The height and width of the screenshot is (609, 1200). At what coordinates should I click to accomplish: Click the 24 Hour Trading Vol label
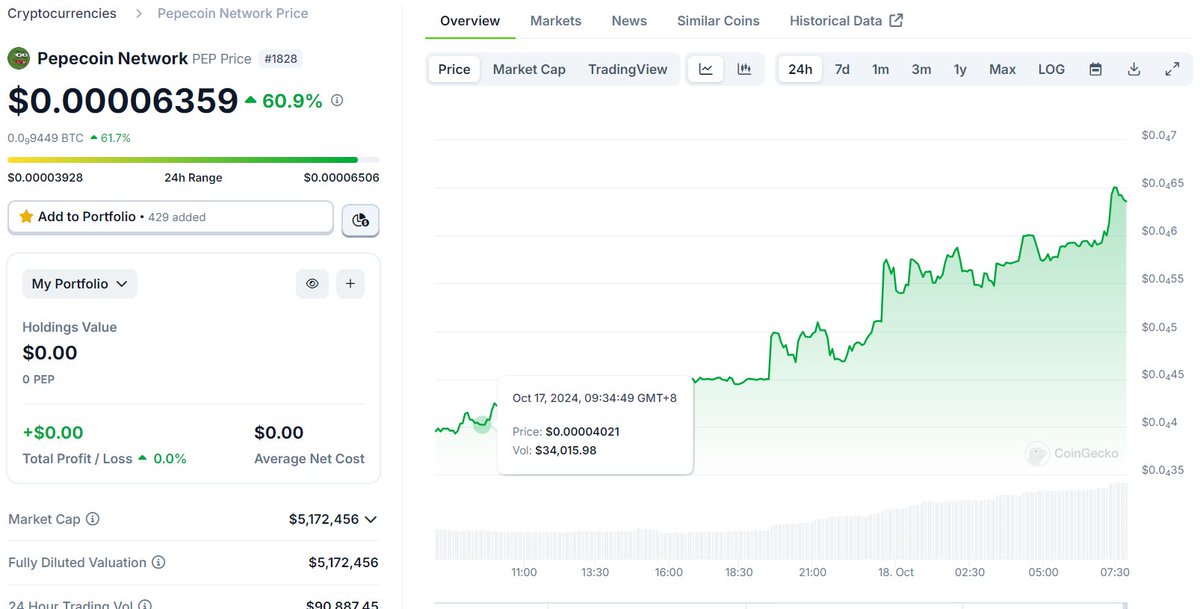(x=71, y=605)
